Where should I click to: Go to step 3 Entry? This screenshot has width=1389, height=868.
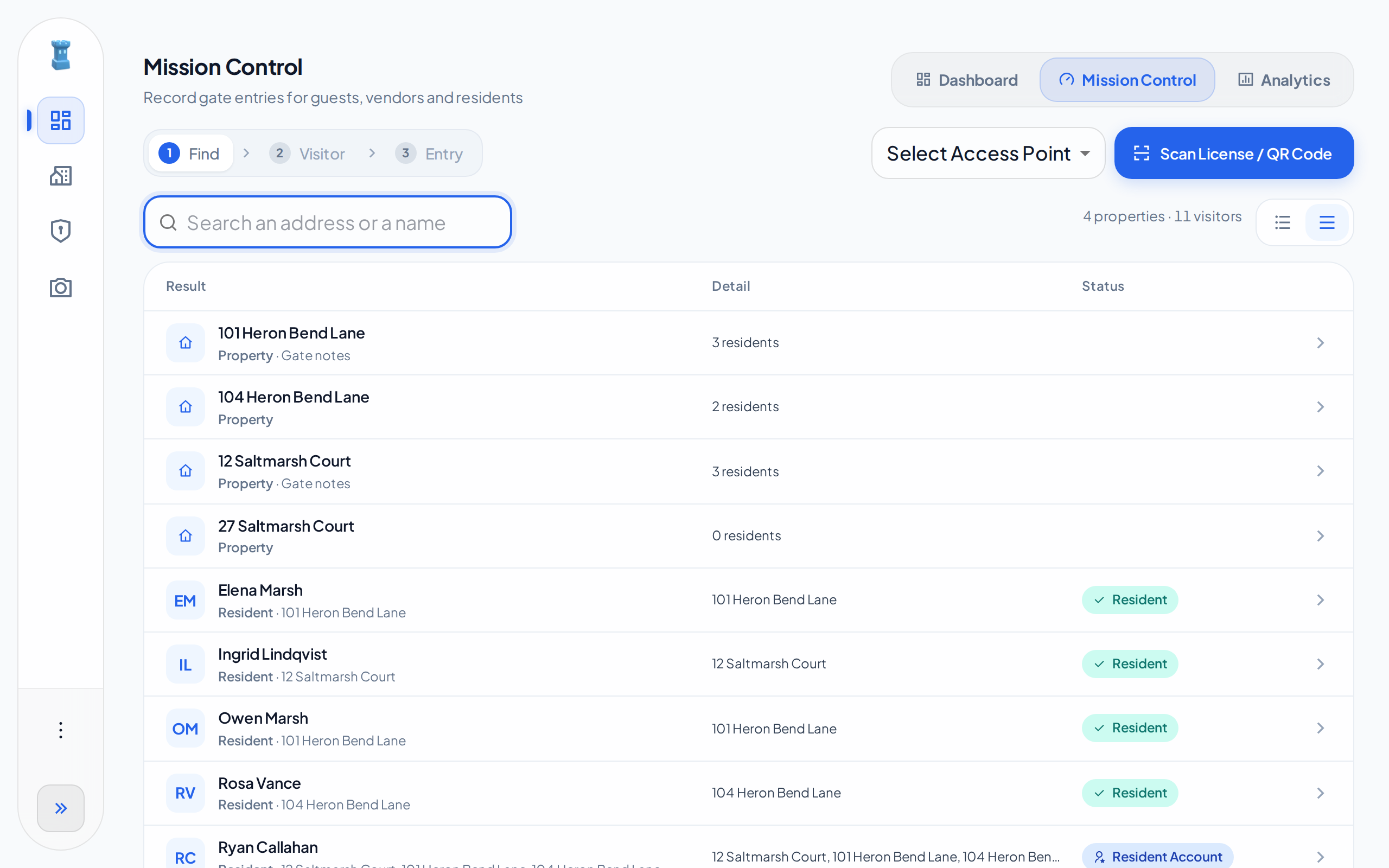tap(429, 154)
